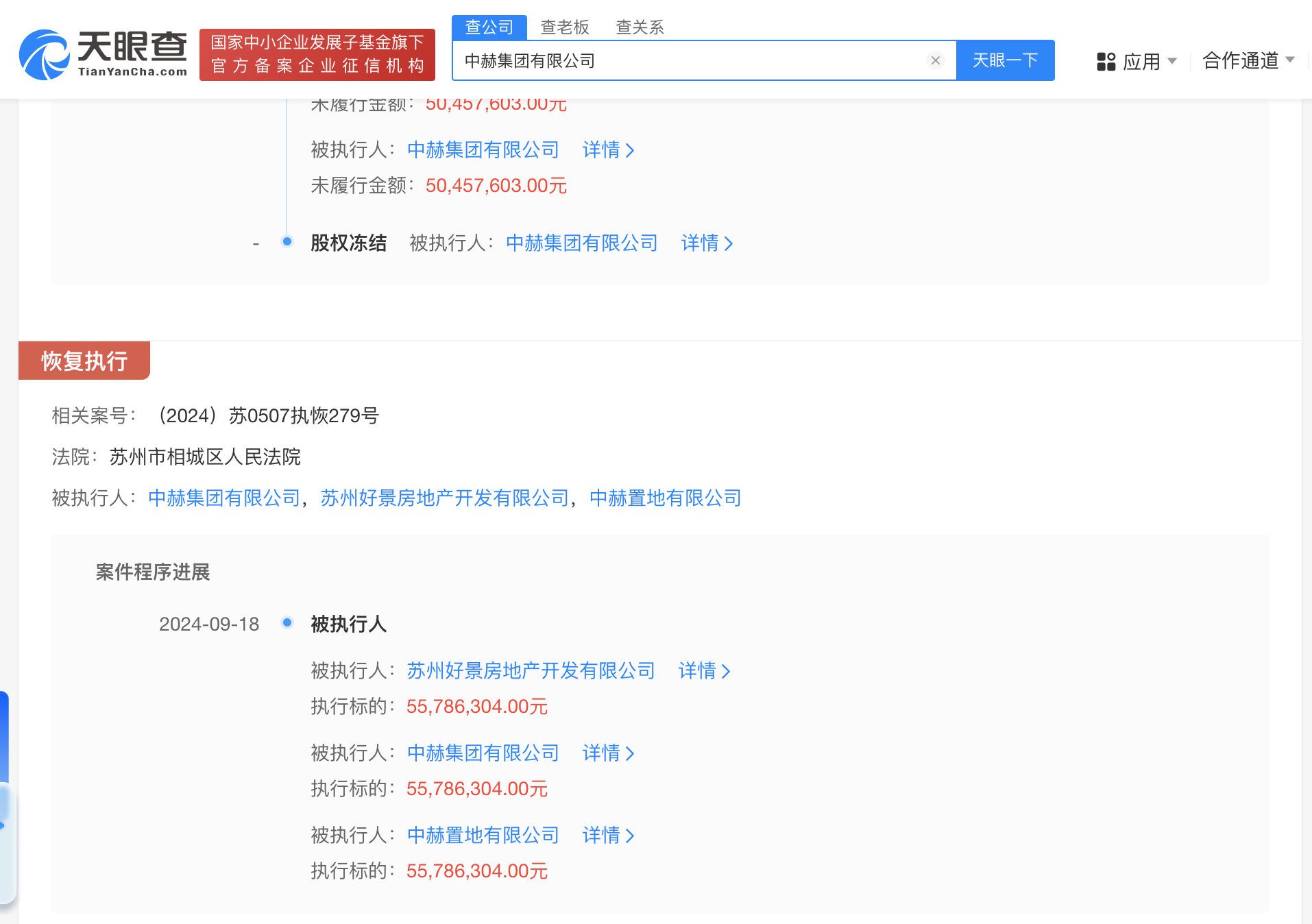Expand the 应用 dropdown arrow

[1171, 61]
